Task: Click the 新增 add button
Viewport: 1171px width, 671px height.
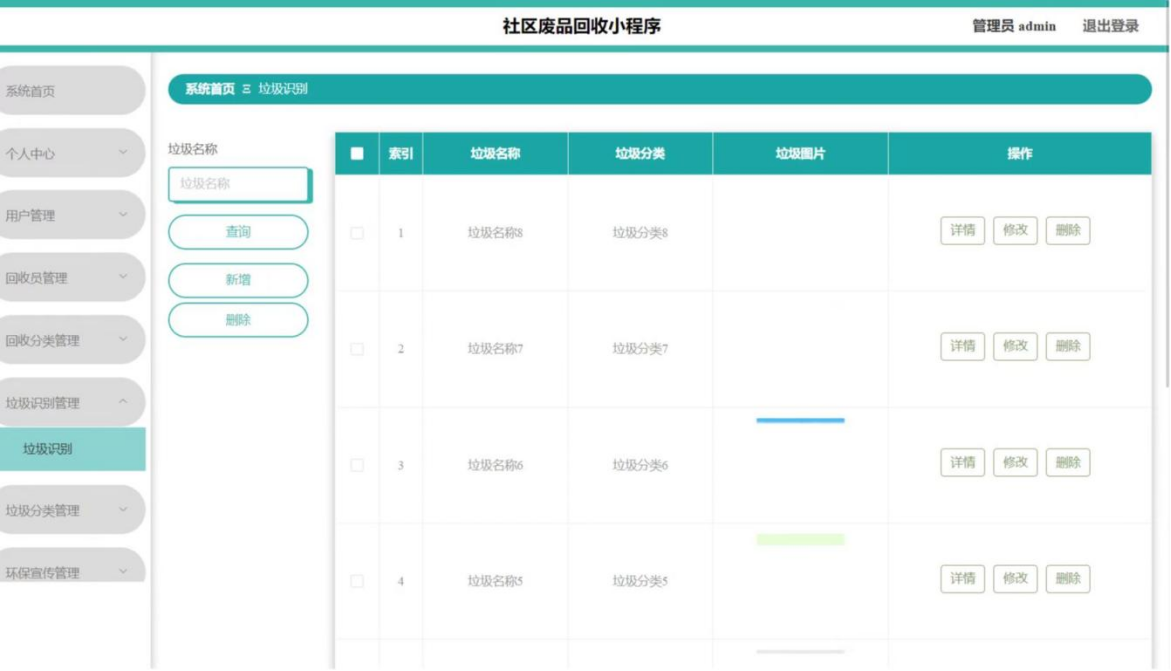Action: click(238, 279)
